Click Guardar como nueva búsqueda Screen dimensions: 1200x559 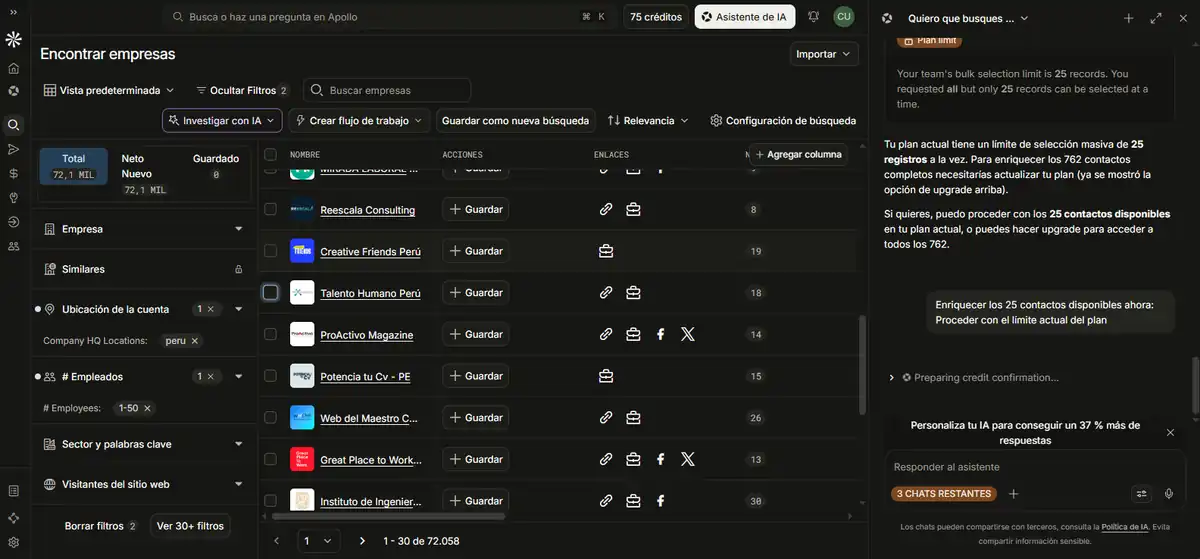[x=515, y=120]
